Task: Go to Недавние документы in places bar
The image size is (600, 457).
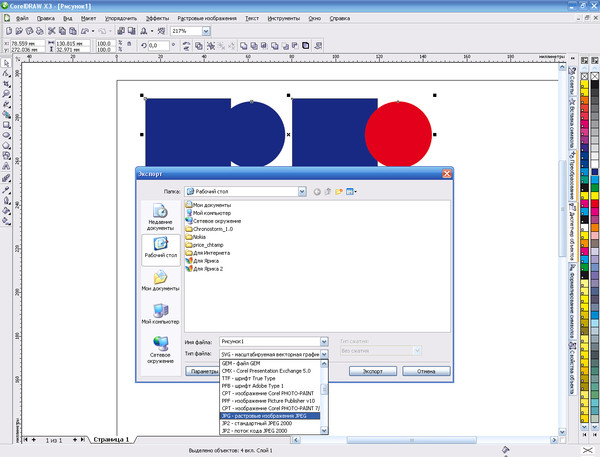Action: coord(160,217)
